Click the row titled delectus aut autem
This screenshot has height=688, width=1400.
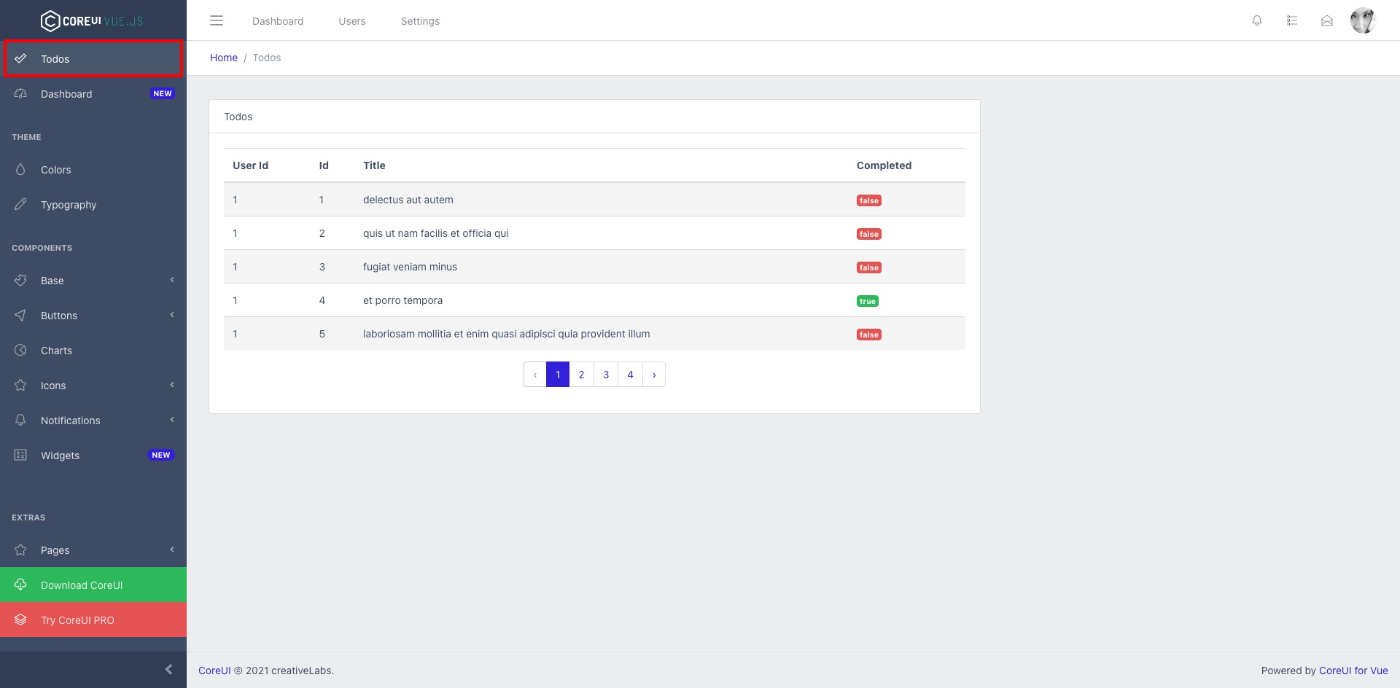pos(594,200)
